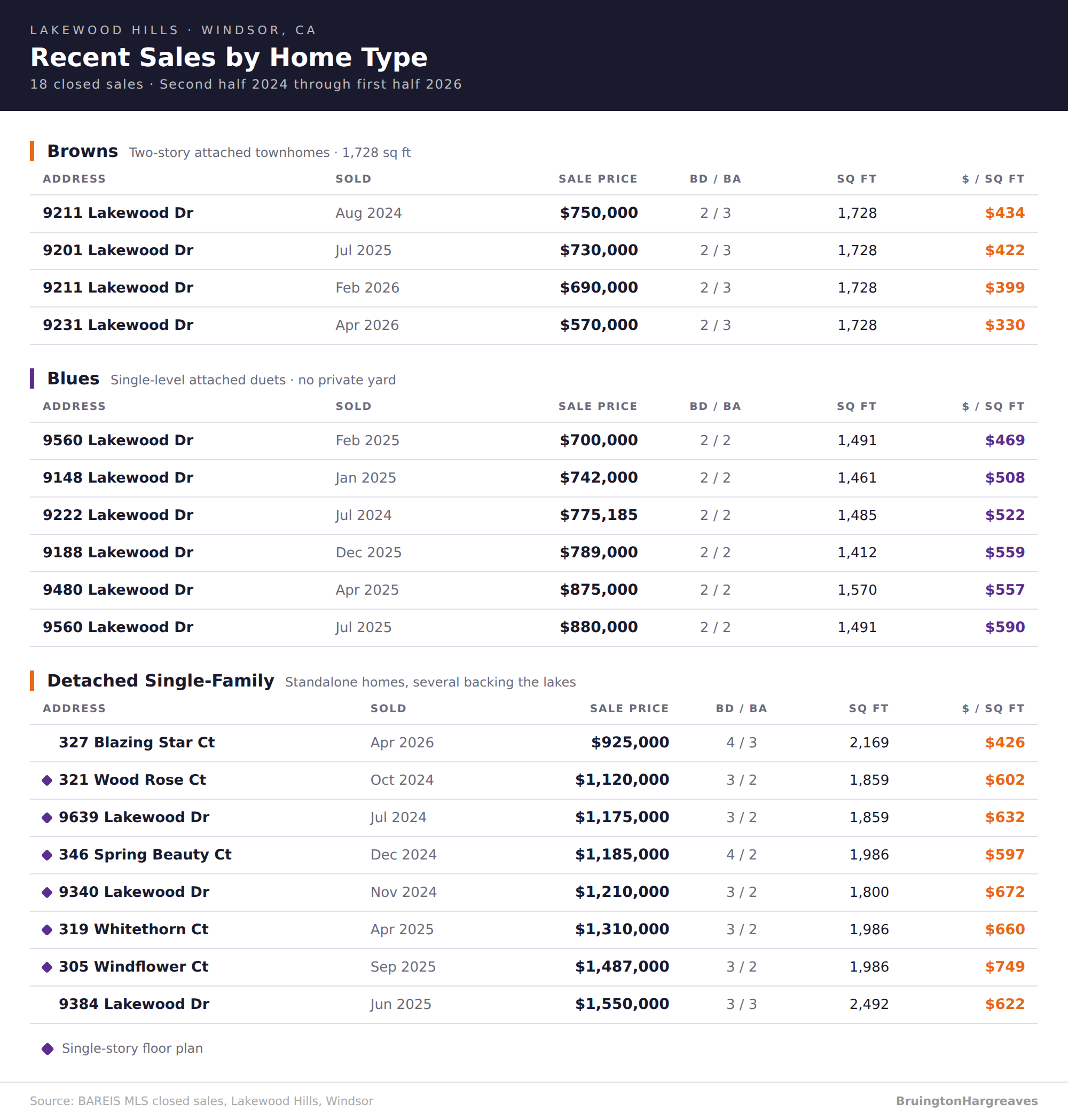
Task: Click the Recent Sales by Home Type title
Action: [x=229, y=58]
